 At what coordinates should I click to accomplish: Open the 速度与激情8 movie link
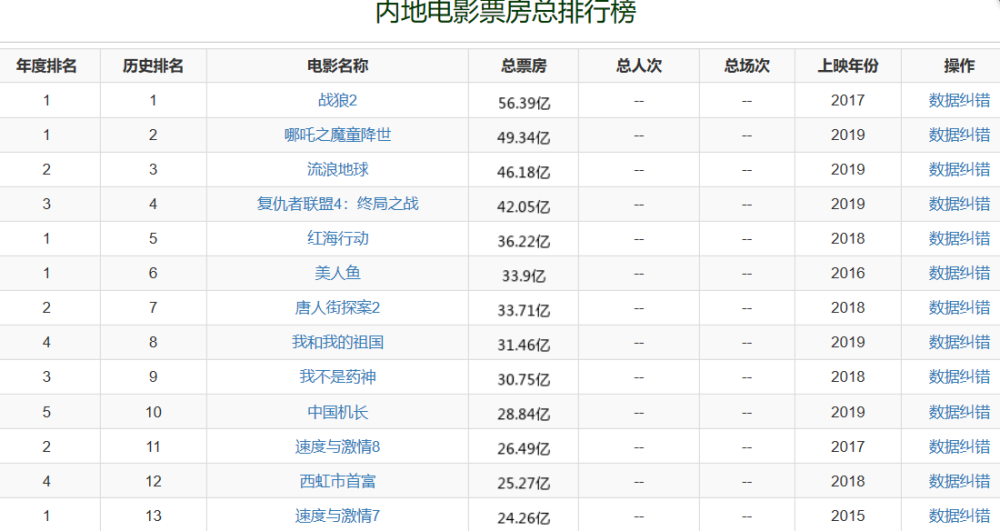[337, 446]
